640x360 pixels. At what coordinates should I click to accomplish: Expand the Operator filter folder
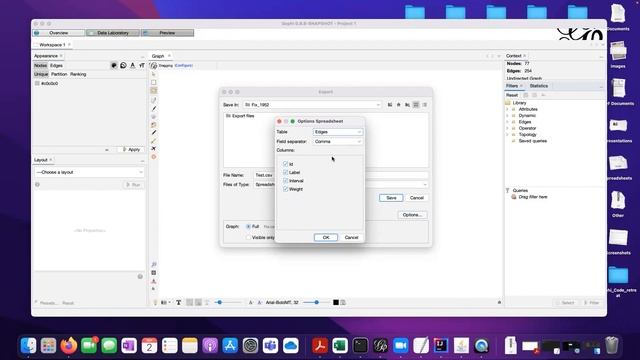(x=508, y=128)
